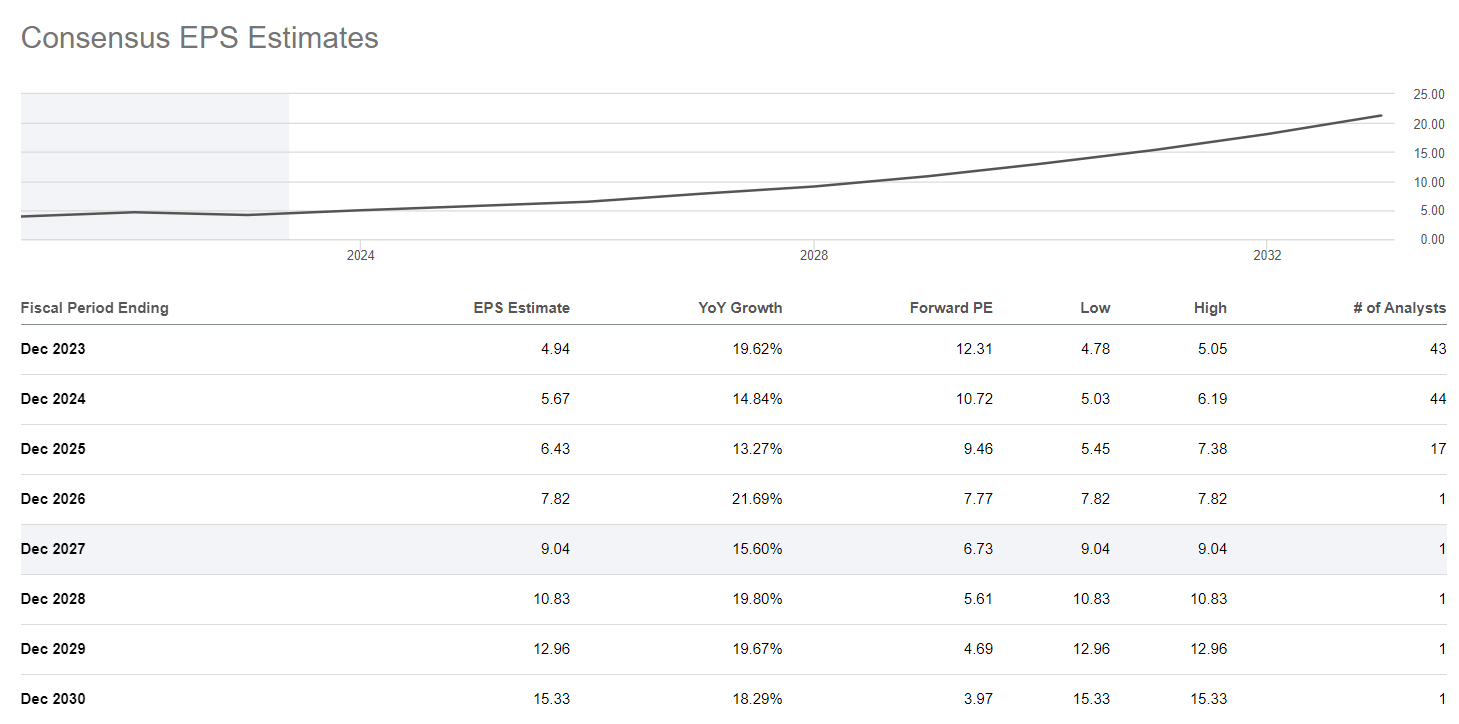Click the 2024 label on chart axis
Image resolution: width=1459 pixels, height=724 pixels.
click(360, 256)
